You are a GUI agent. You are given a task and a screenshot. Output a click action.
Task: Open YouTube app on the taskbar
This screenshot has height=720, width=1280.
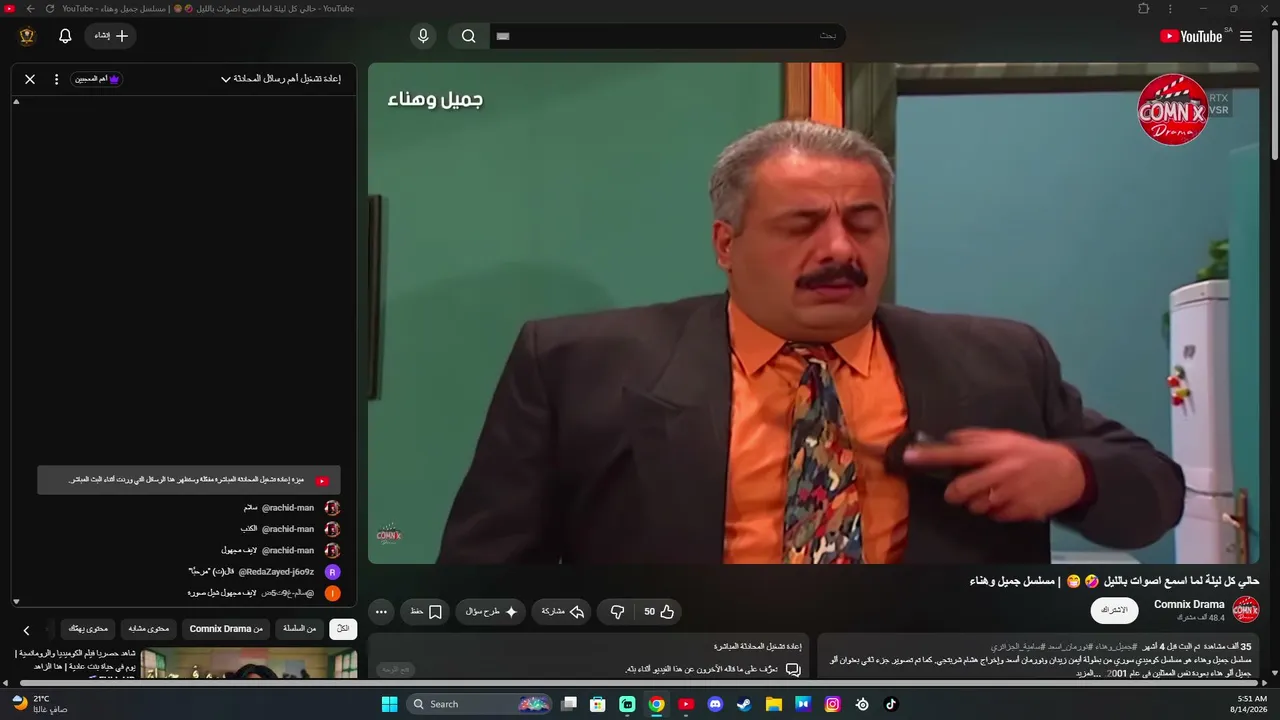686,704
